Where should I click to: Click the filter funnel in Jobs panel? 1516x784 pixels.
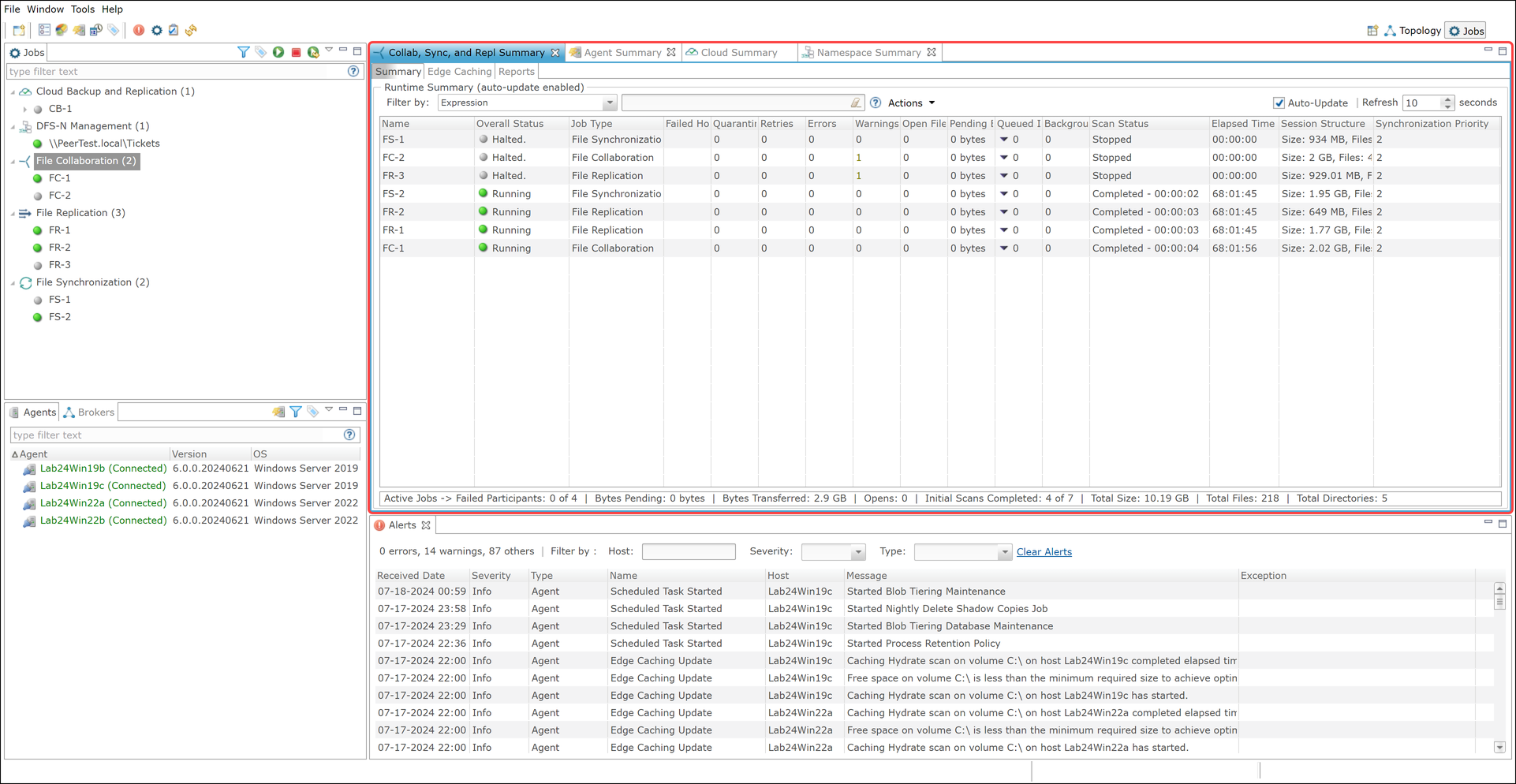[244, 52]
